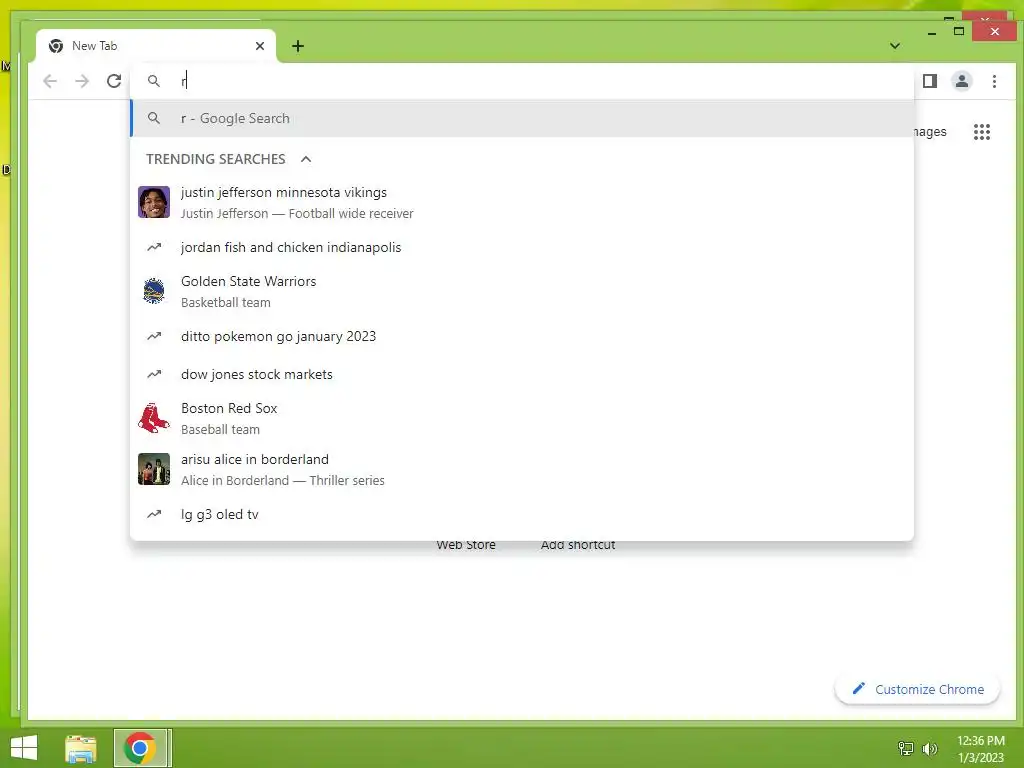Click the Add shortcut button

pos(578,545)
